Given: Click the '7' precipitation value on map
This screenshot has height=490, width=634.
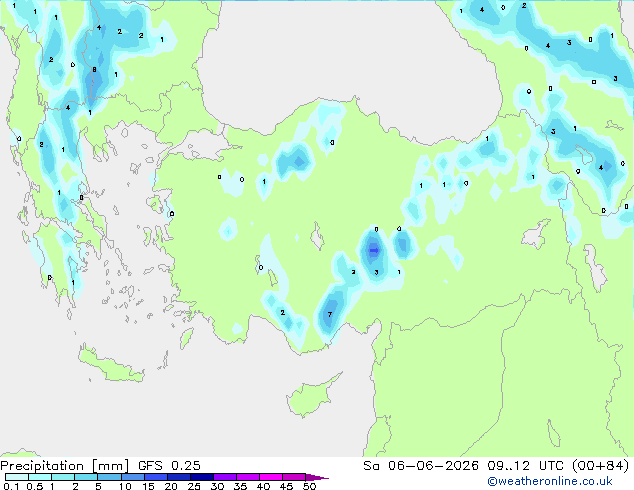Looking at the screenshot, I should (x=330, y=314).
